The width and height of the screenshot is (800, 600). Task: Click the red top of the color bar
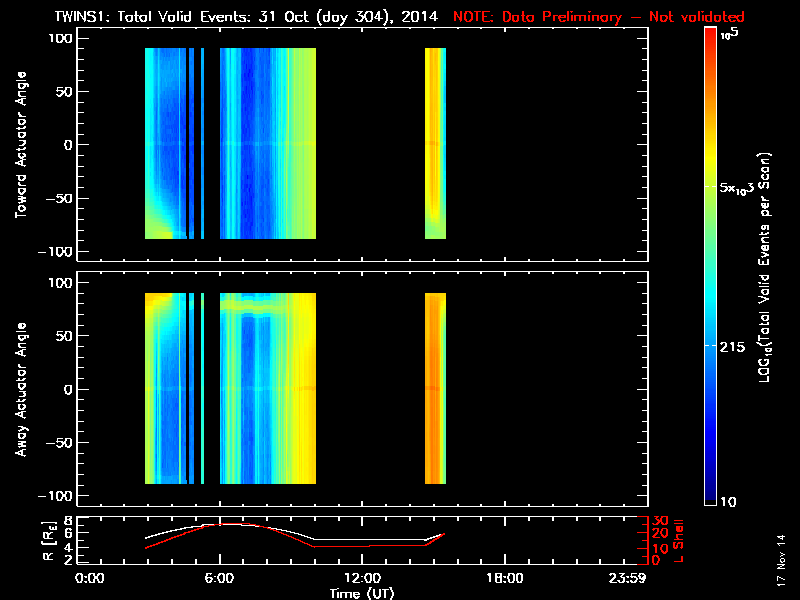coord(711,36)
